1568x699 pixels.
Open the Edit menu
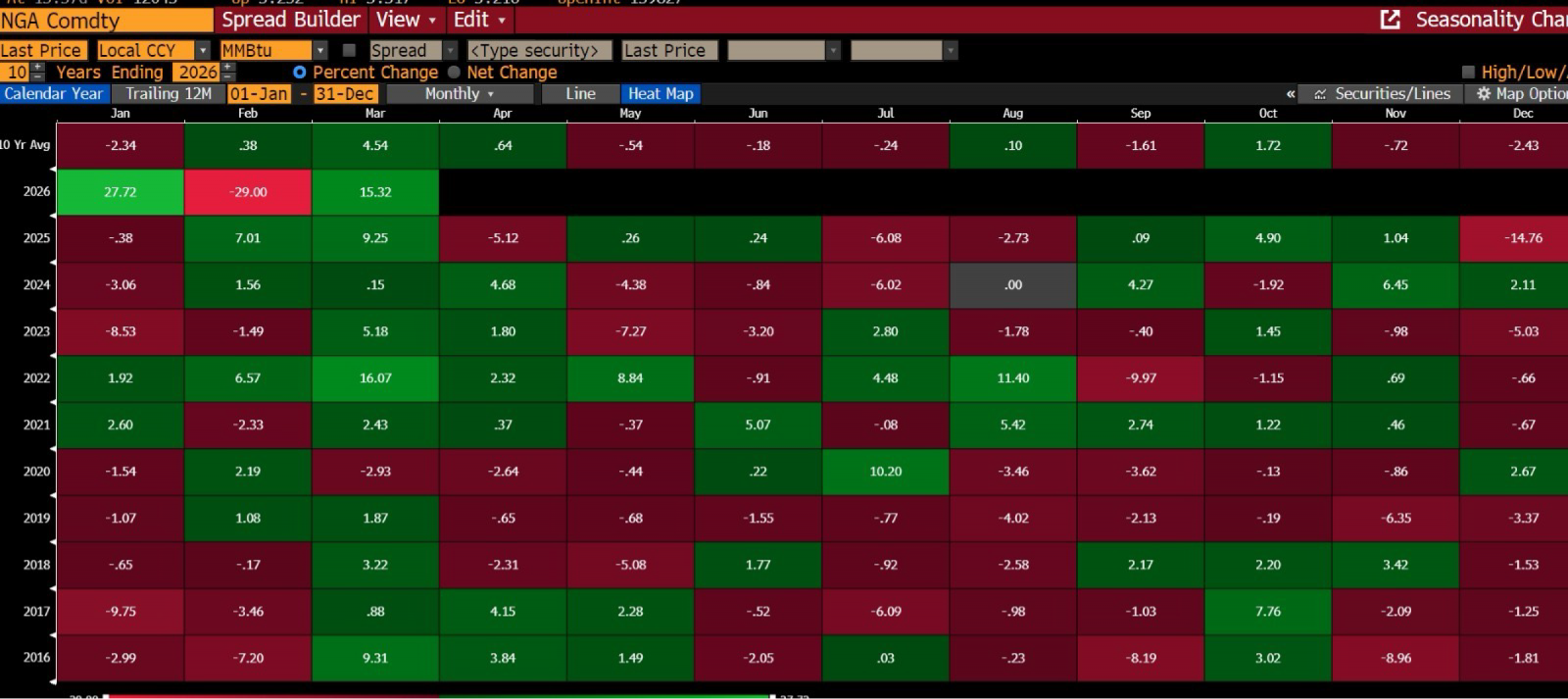coord(479,20)
